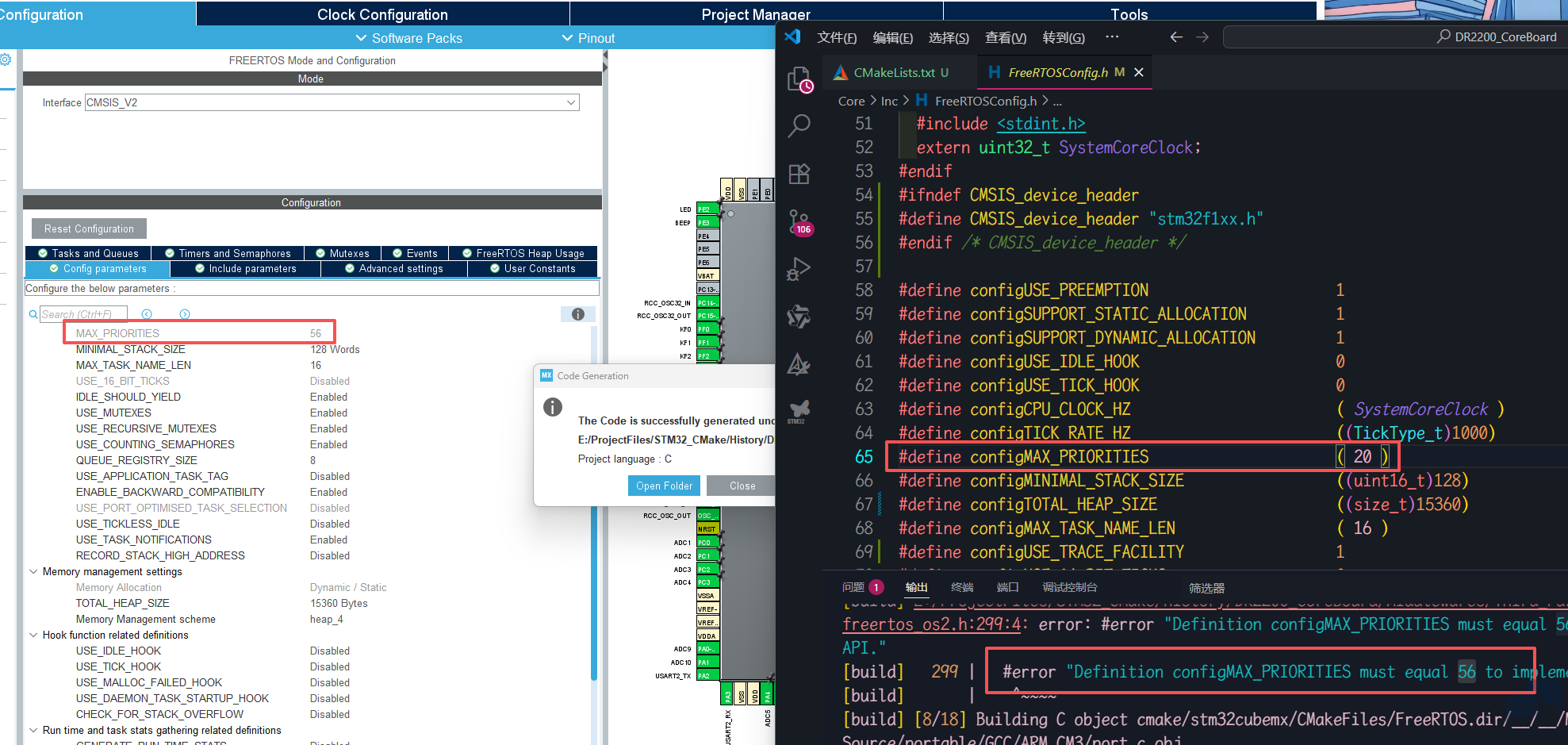Close the FreeRTOSConfig.h editor tab
This screenshot has height=745, width=1568.
point(1139,72)
